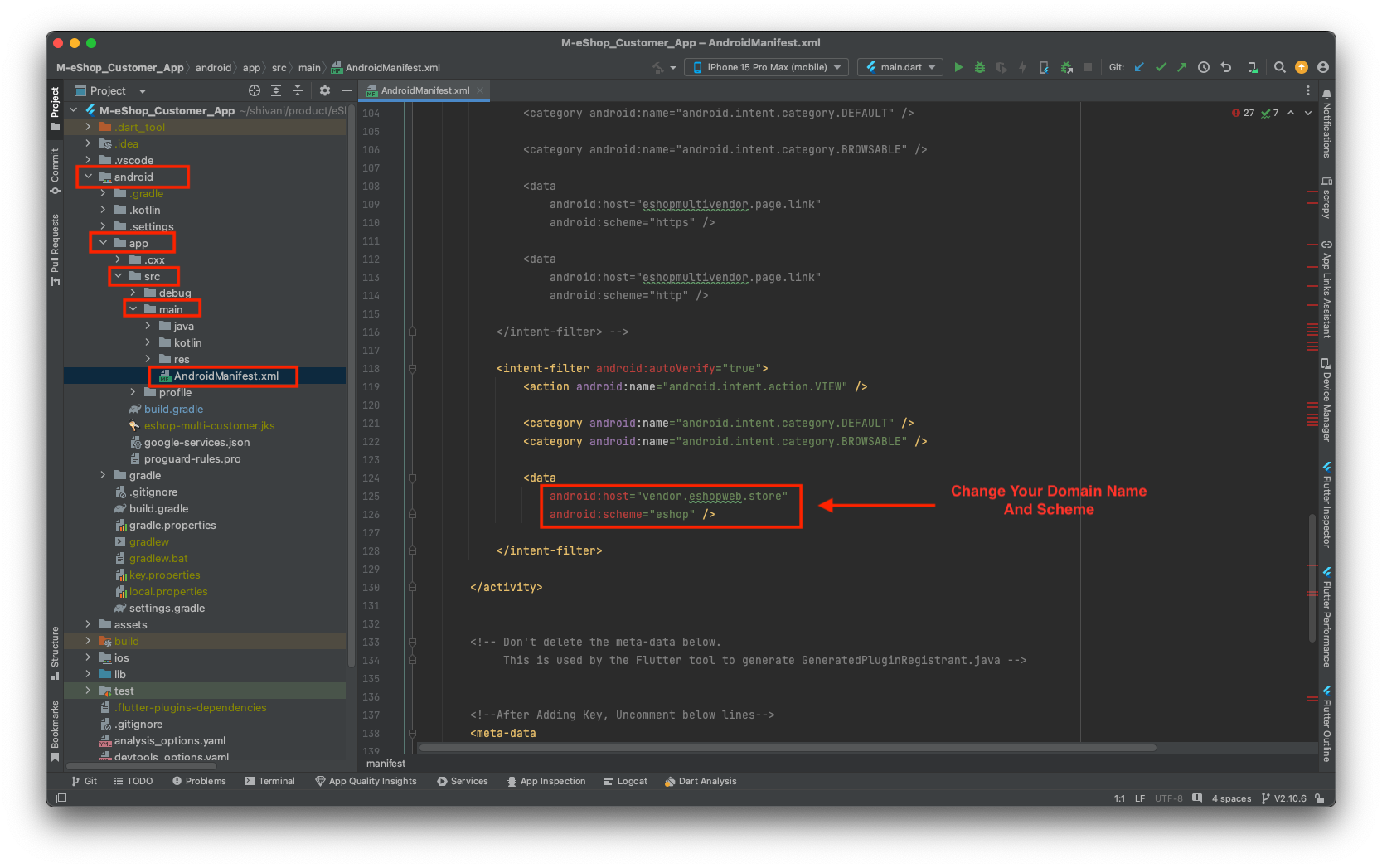This screenshot has width=1382, height=868.
Task: Open Git branch widget V2.10.6
Action: click(x=1283, y=798)
